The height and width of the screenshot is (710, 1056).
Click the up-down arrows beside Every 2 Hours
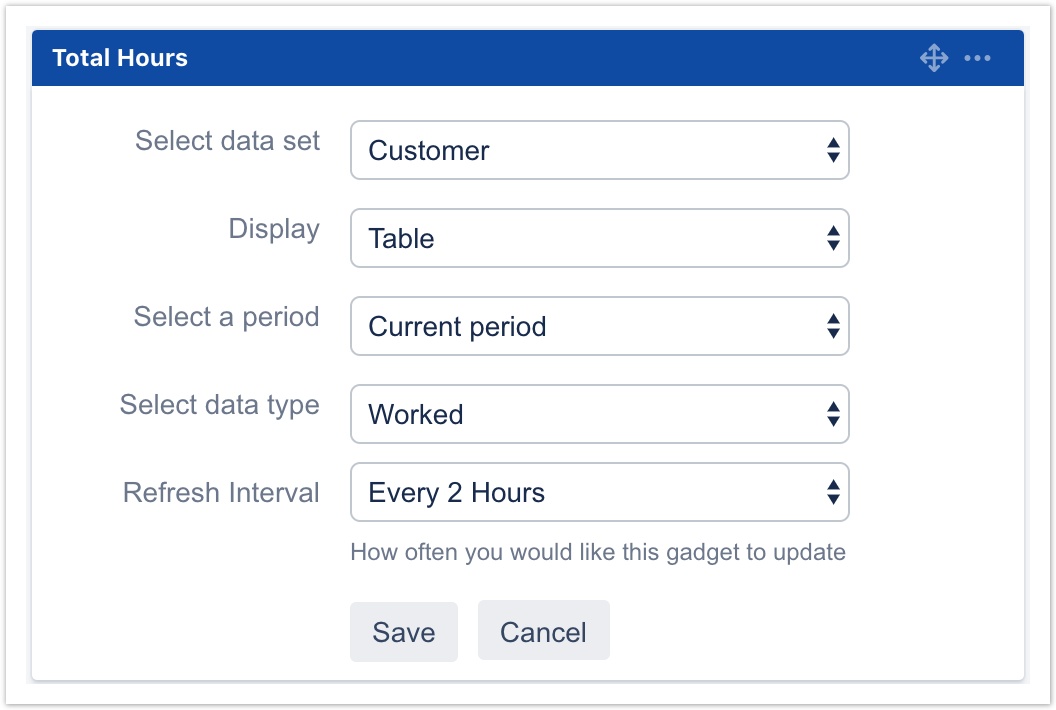tap(832, 493)
